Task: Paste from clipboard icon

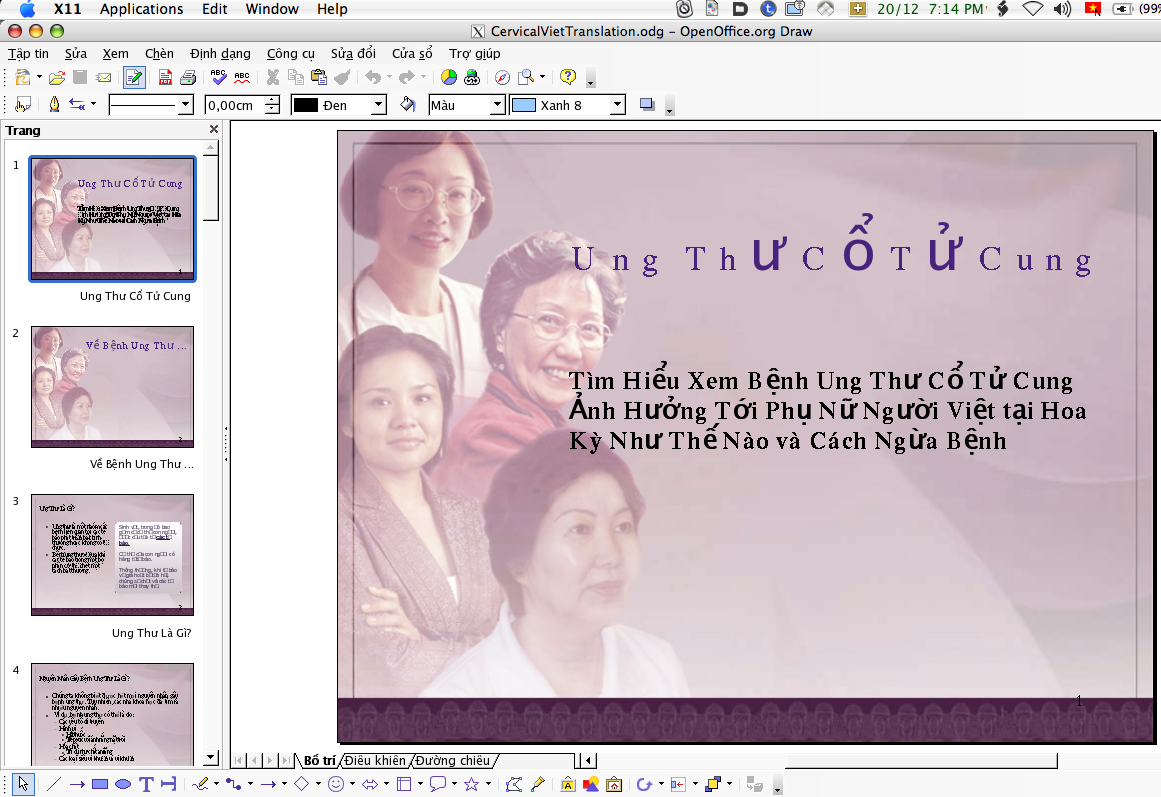Action: [x=318, y=77]
